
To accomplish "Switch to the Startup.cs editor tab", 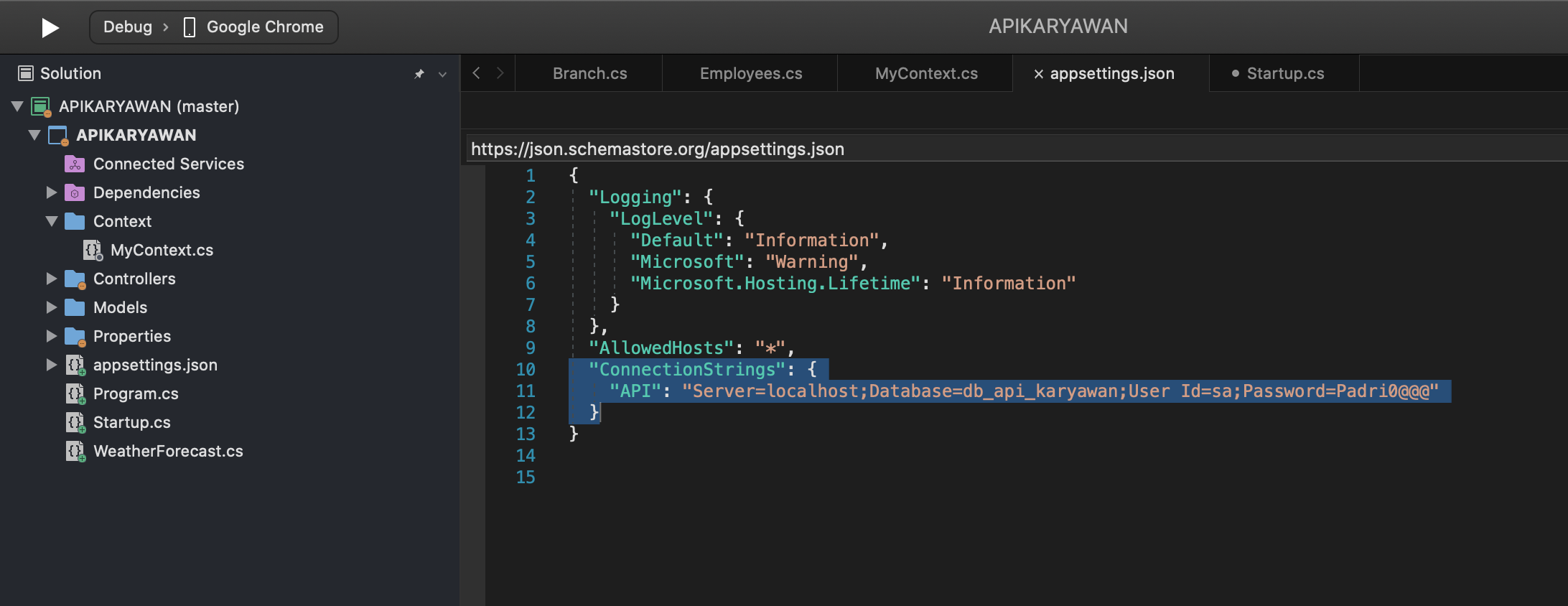I will 1285,73.
